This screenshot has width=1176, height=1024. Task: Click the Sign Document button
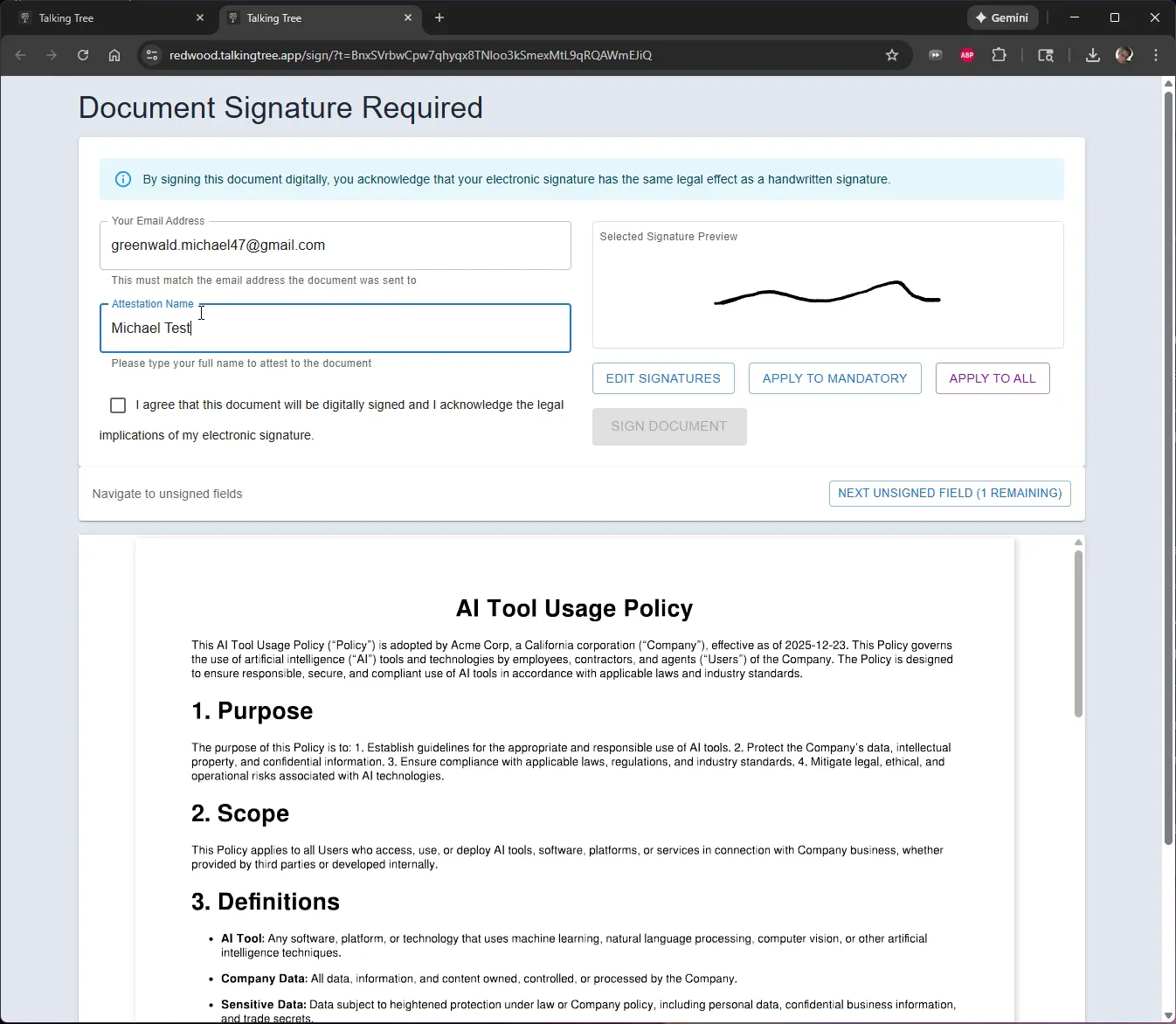[x=669, y=426]
